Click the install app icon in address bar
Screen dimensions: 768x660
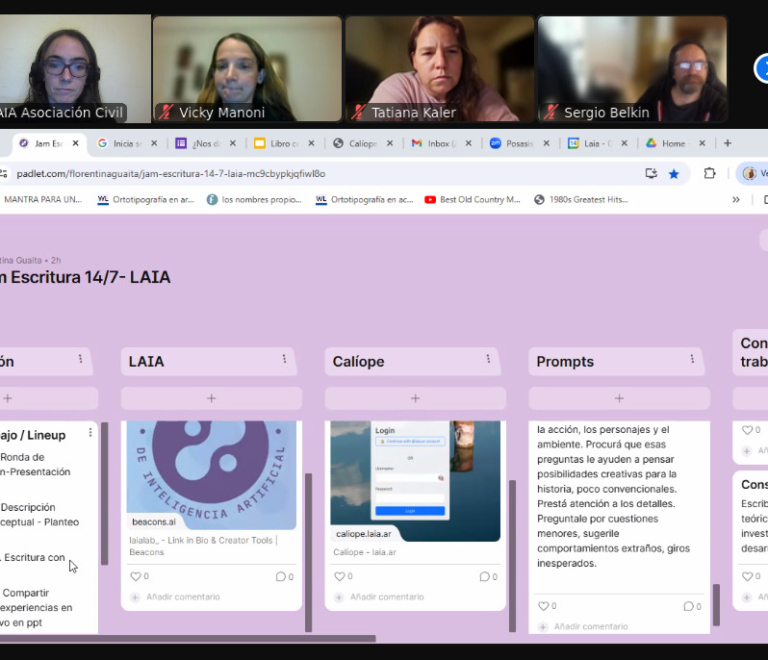(x=651, y=173)
